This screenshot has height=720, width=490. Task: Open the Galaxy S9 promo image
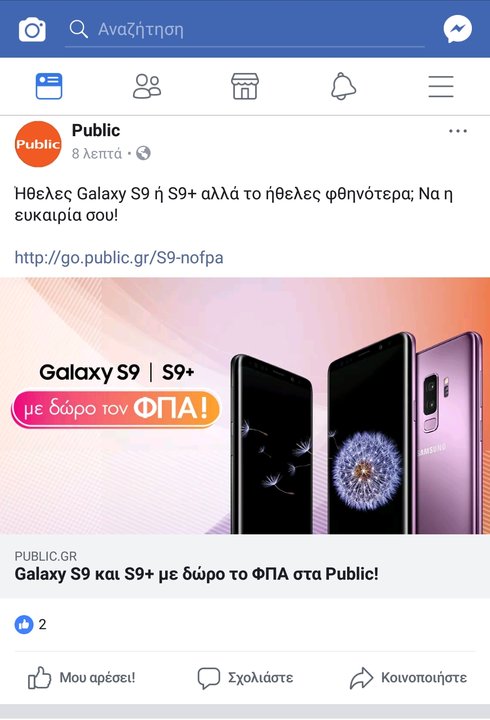(245, 405)
